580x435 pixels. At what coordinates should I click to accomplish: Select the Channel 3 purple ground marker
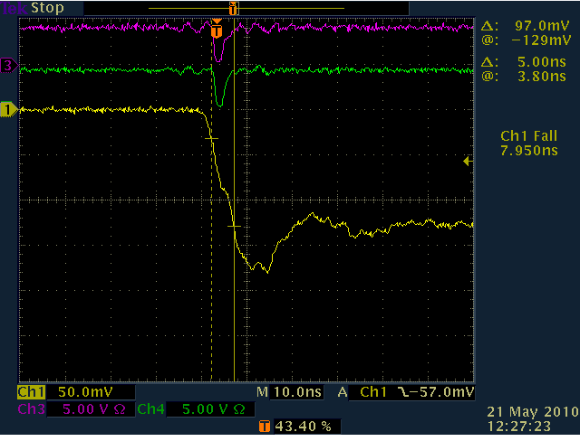point(9,65)
